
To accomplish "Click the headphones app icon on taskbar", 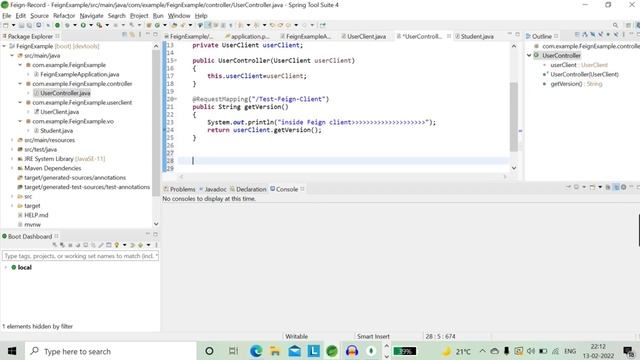I will pyautogui.click(x=351, y=351).
